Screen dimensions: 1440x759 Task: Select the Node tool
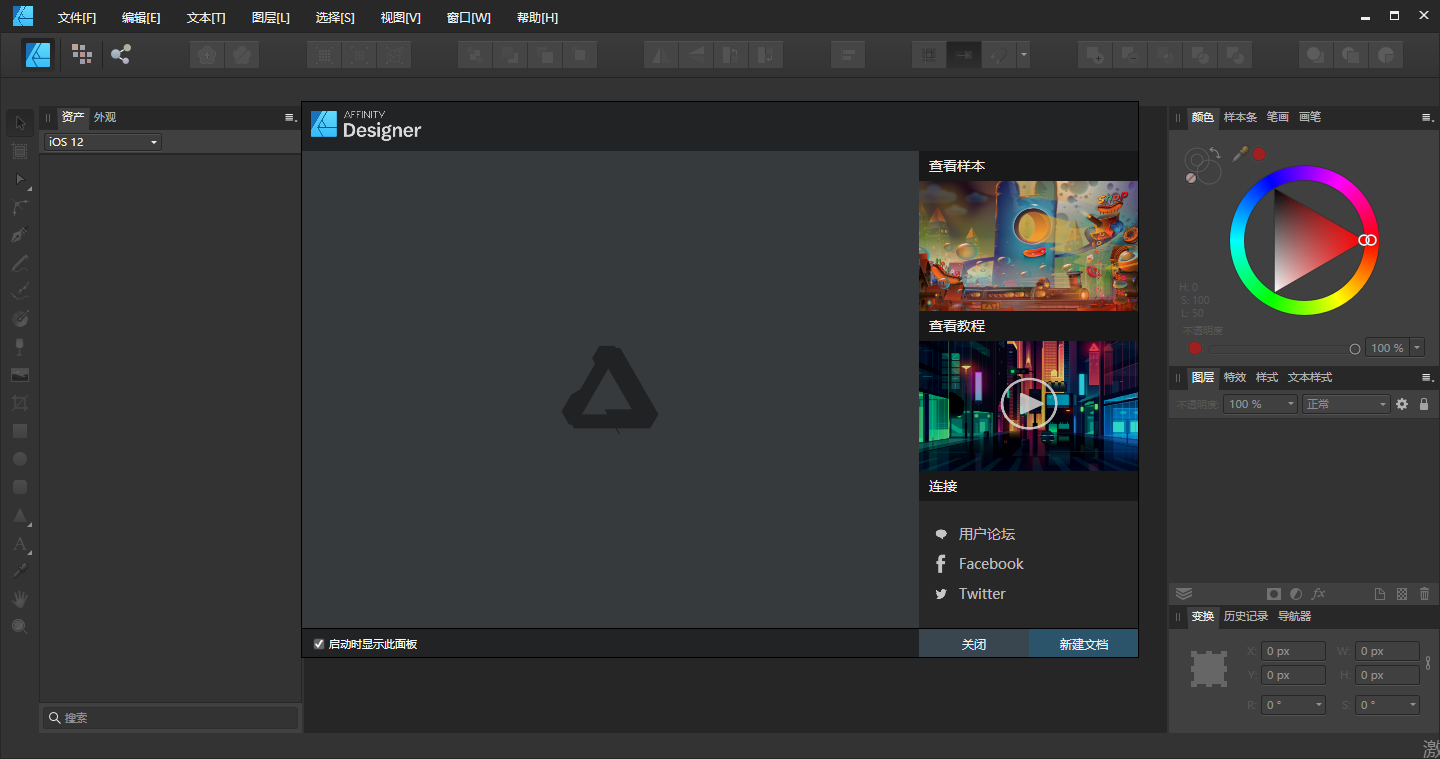[19, 179]
